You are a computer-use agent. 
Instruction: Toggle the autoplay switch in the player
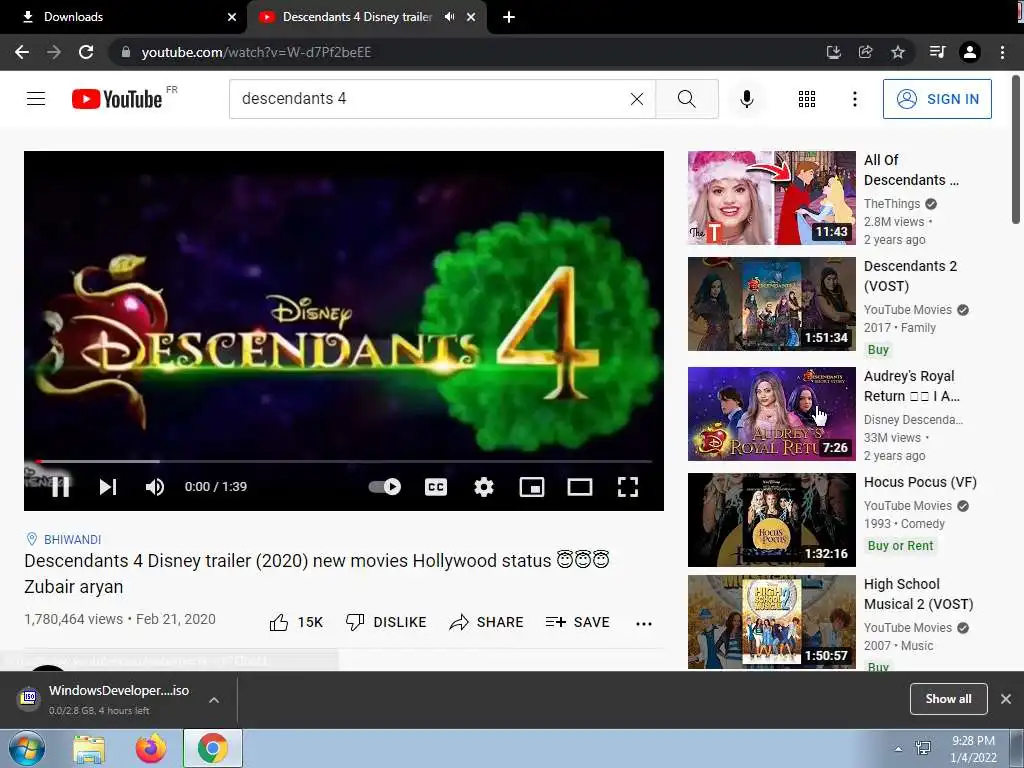(x=385, y=487)
